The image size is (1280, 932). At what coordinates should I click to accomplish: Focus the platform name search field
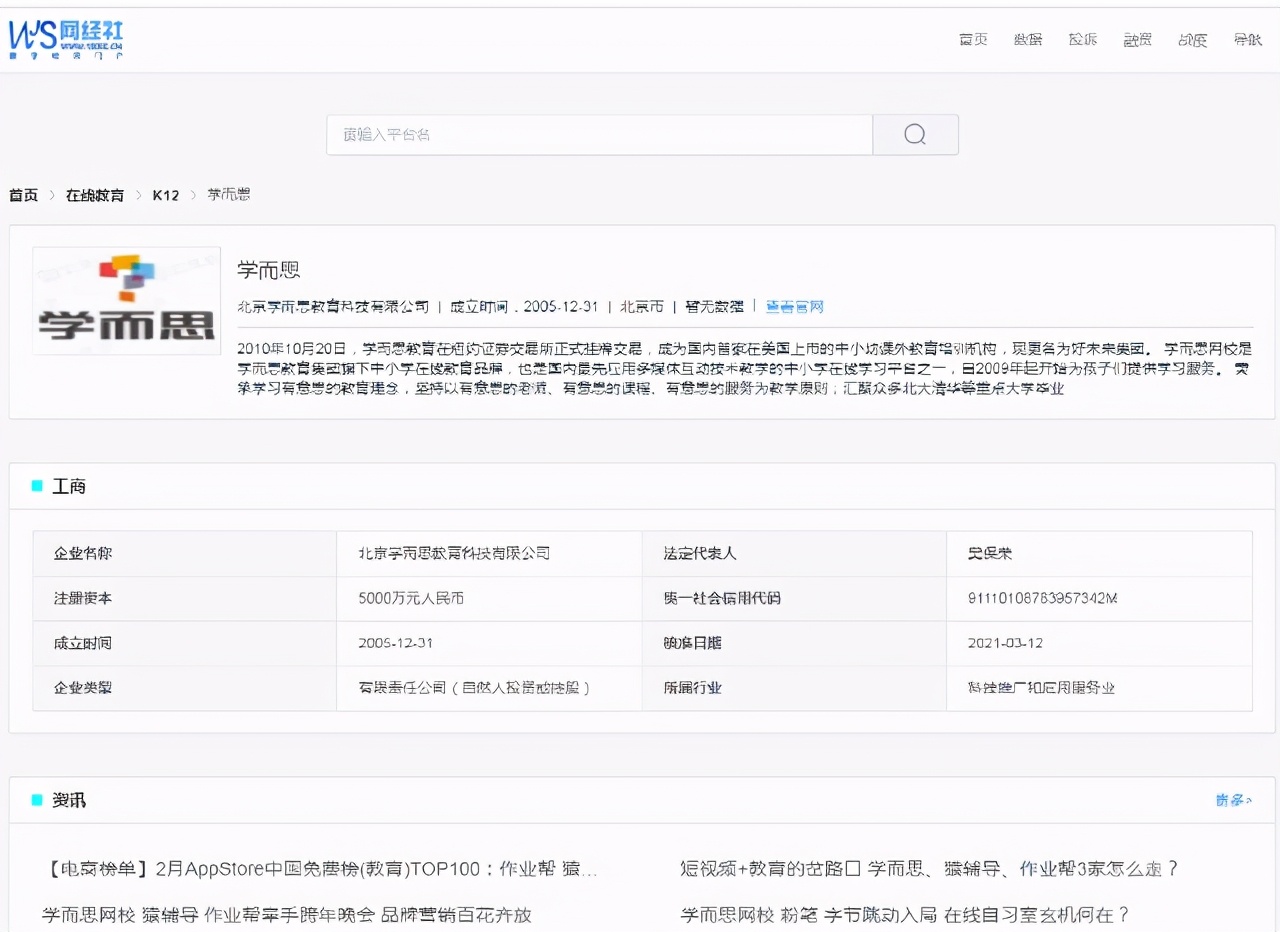[599, 135]
